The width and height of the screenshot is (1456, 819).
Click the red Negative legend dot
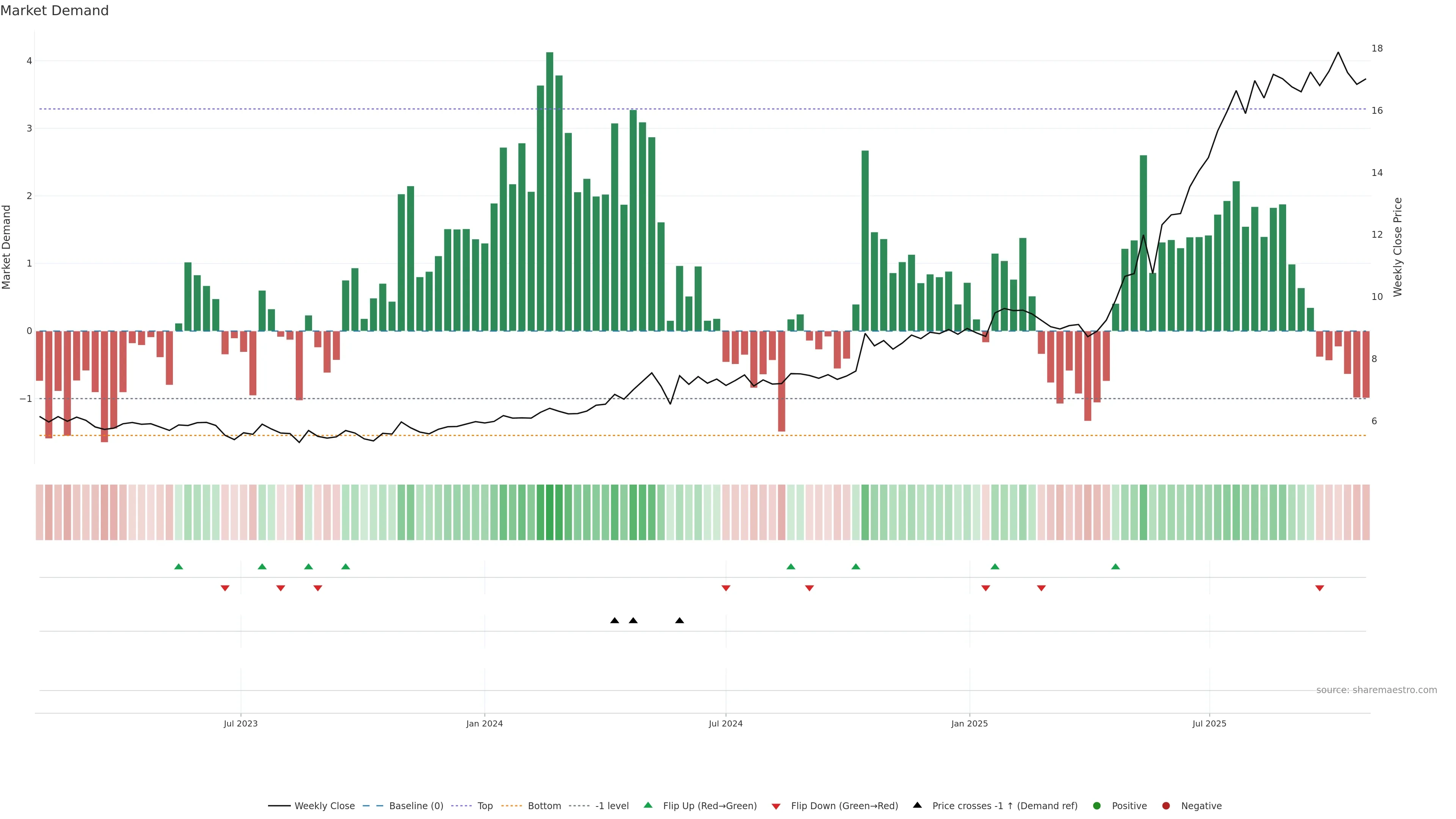(x=1166, y=806)
